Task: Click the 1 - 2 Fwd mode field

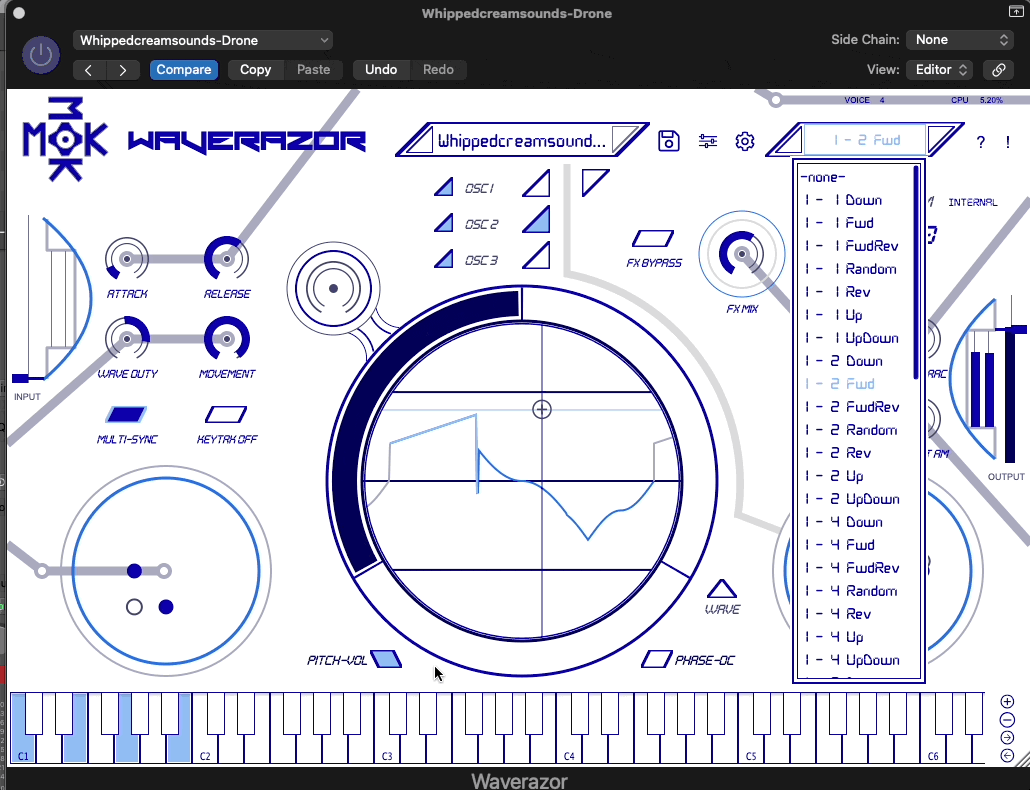Action: click(866, 140)
